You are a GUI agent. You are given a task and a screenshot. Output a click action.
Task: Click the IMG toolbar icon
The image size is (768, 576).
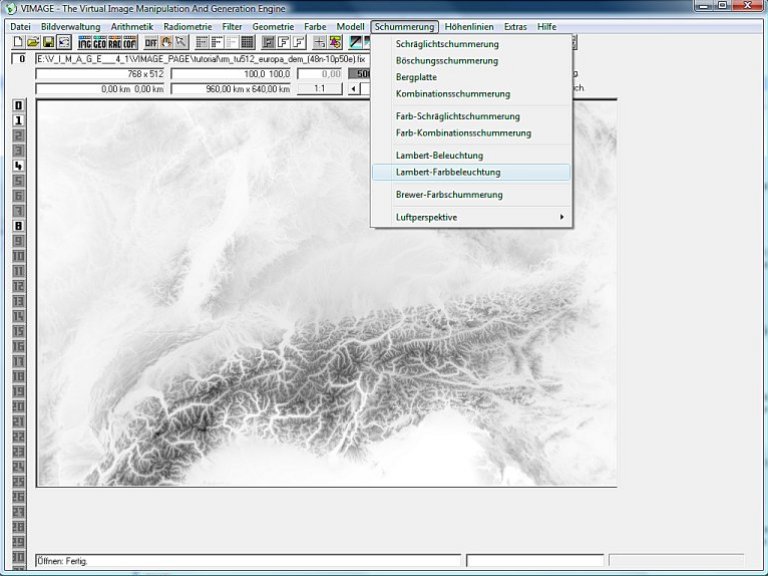pos(85,42)
